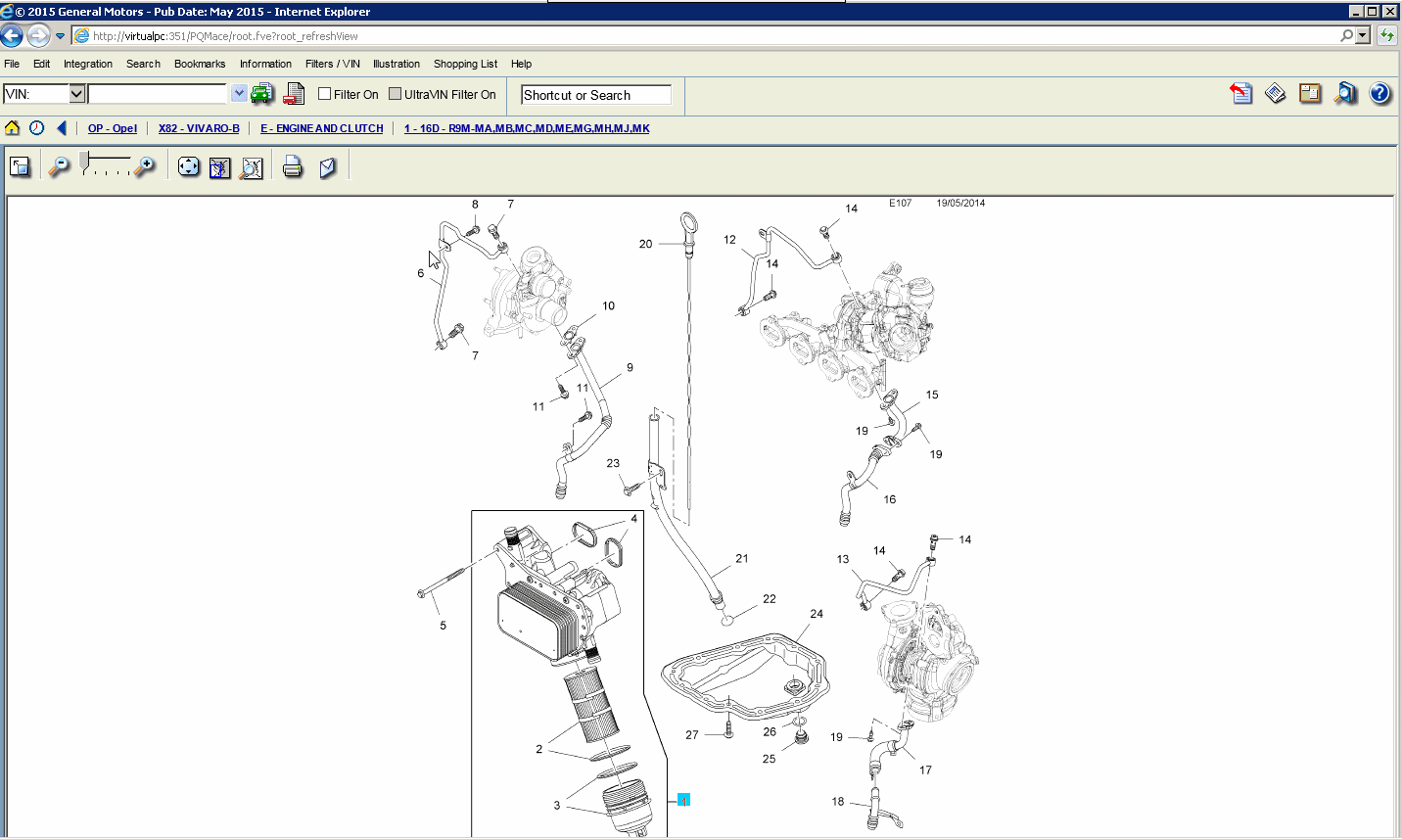Image resolution: width=1402 pixels, height=840 pixels.
Task: Enable the Filter On checkbox
Action: click(x=323, y=93)
